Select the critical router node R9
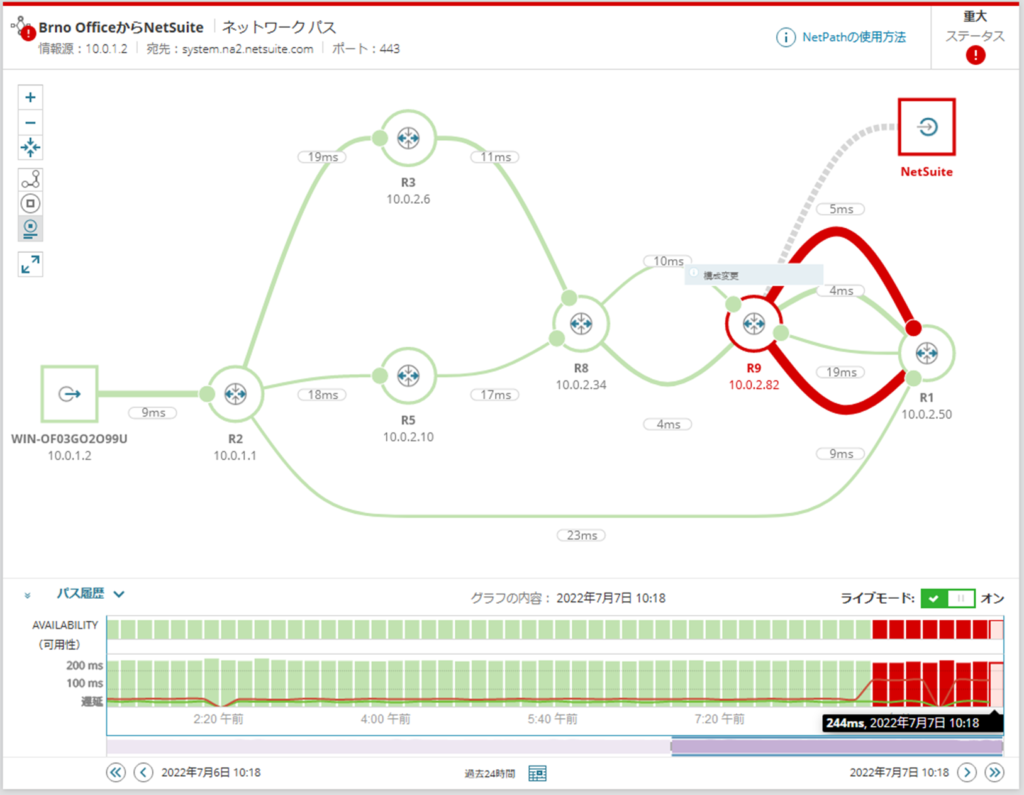Screen dimensions: 1024x795 [x=754, y=323]
